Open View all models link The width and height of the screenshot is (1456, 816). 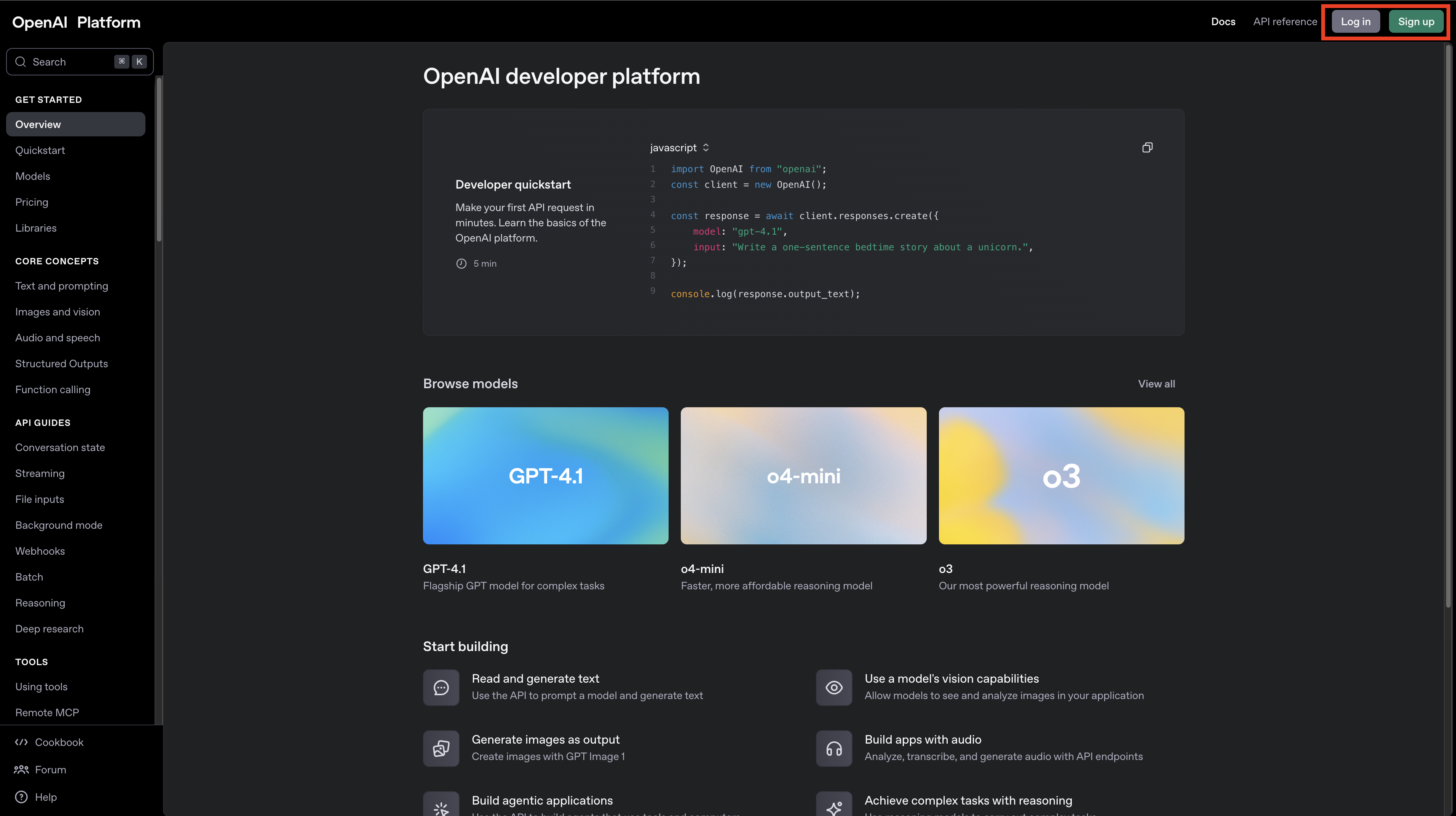click(x=1156, y=383)
